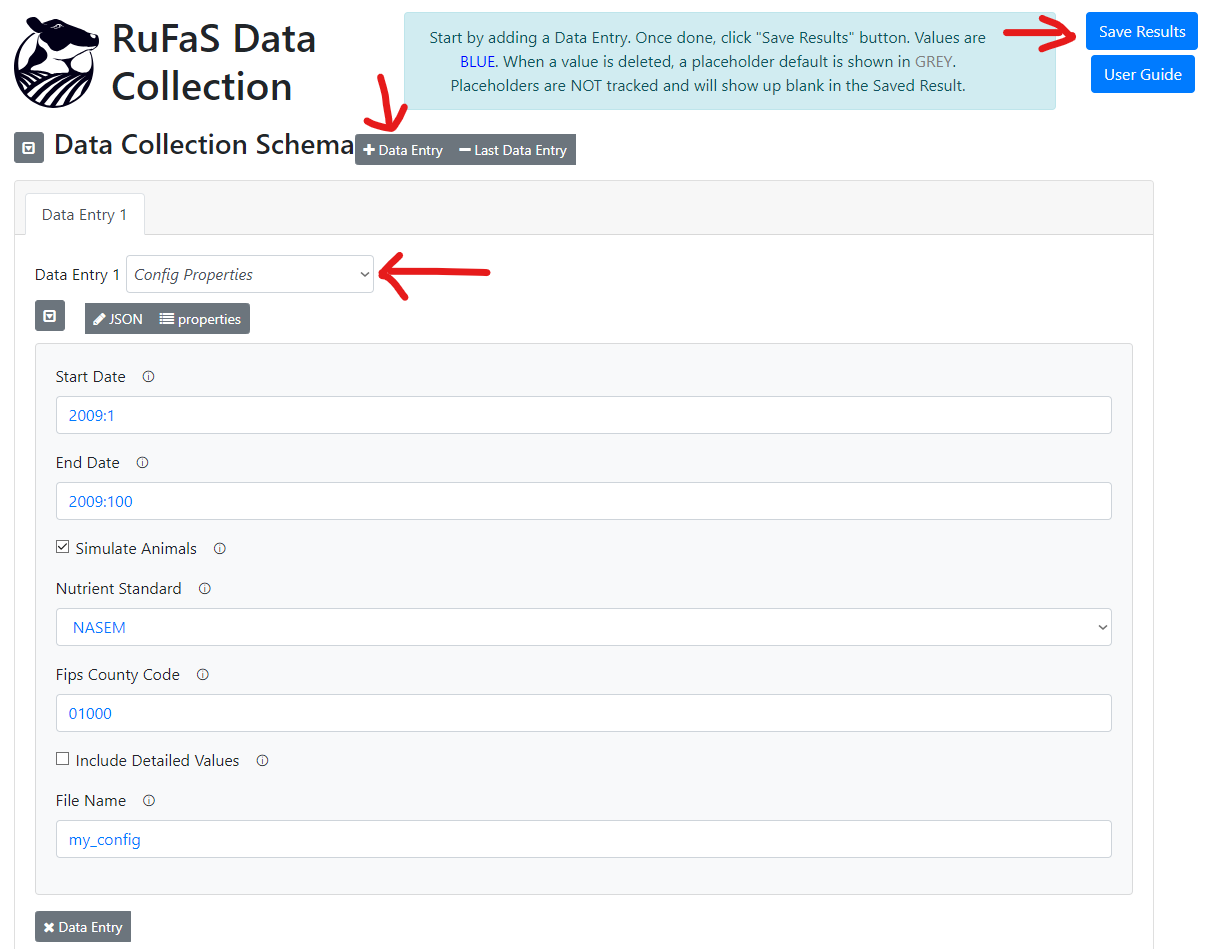The width and height of the screenshot is (1207, 949).
Task: Delete this Data Entry at bottom
Action: 83,927
